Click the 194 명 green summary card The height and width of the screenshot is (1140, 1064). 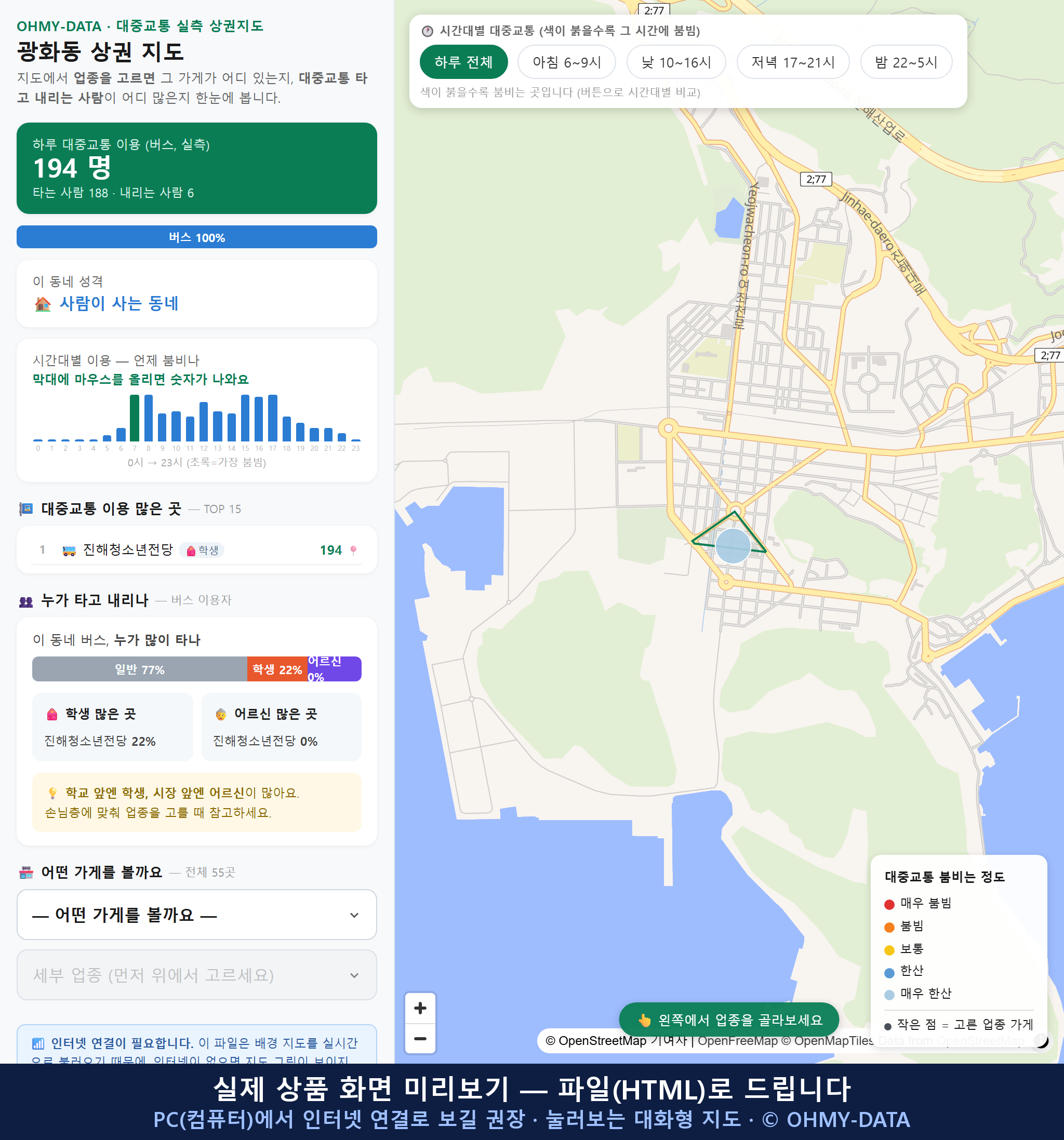pyautogui.click(x=197, y=168)
